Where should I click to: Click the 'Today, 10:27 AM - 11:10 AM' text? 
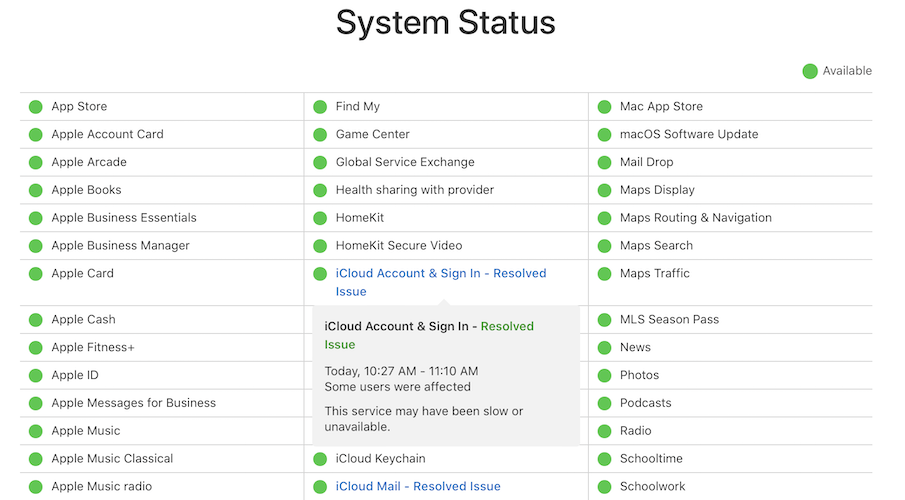pos(401,371)
